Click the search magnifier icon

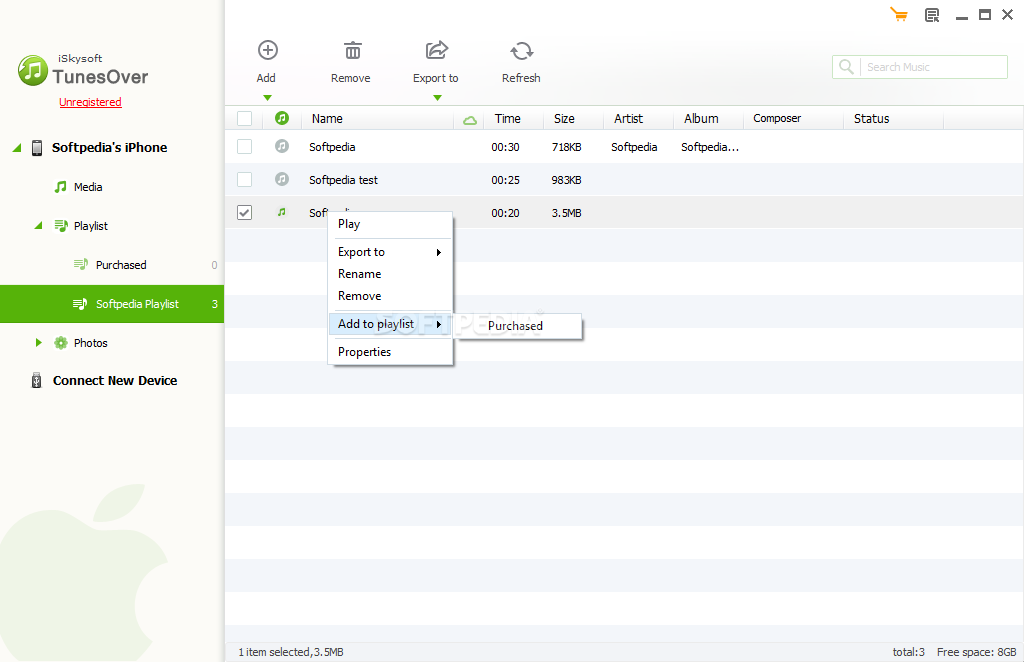point(846,67)
